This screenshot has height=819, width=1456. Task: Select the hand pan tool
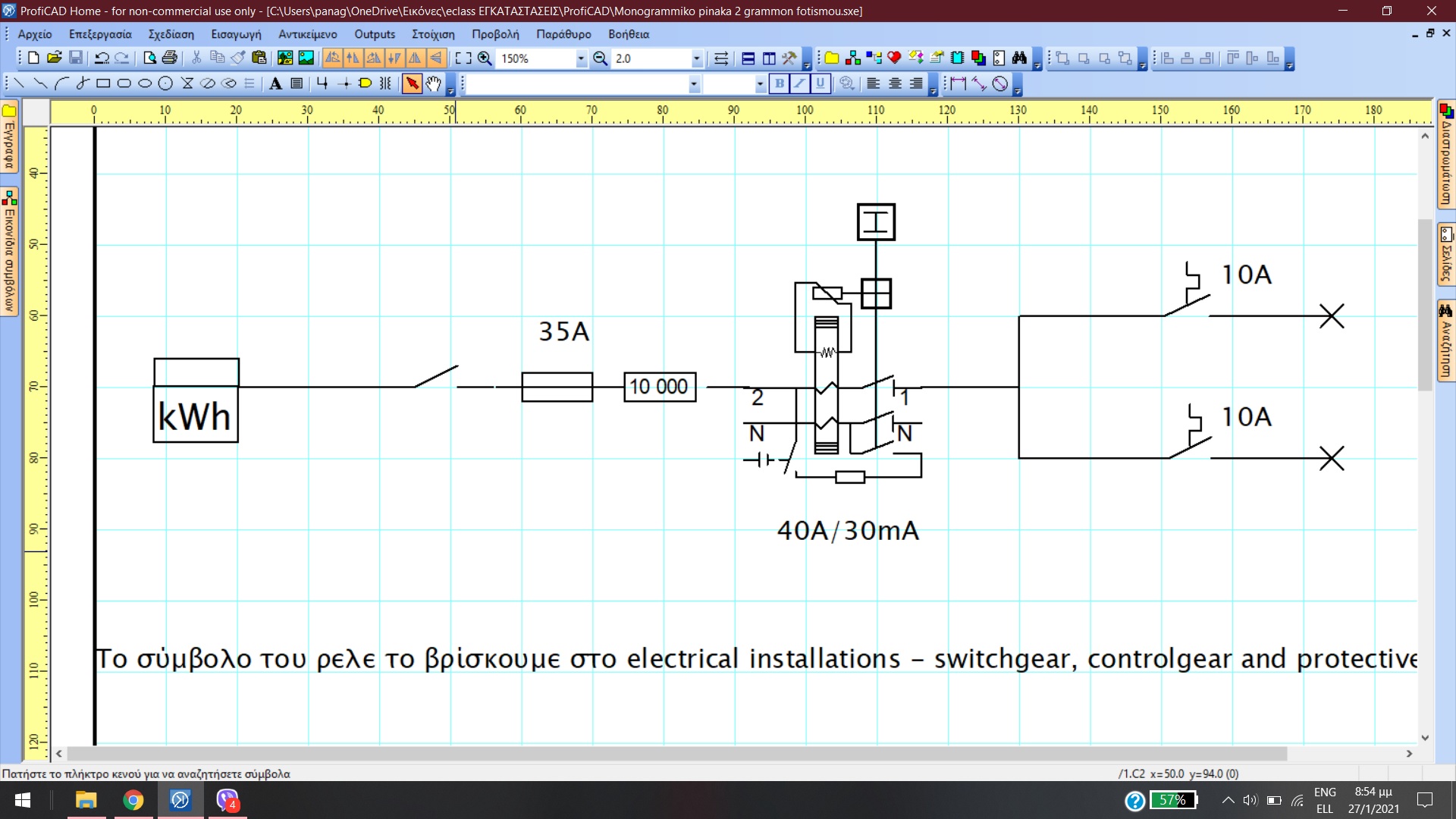tap(433, 83)
